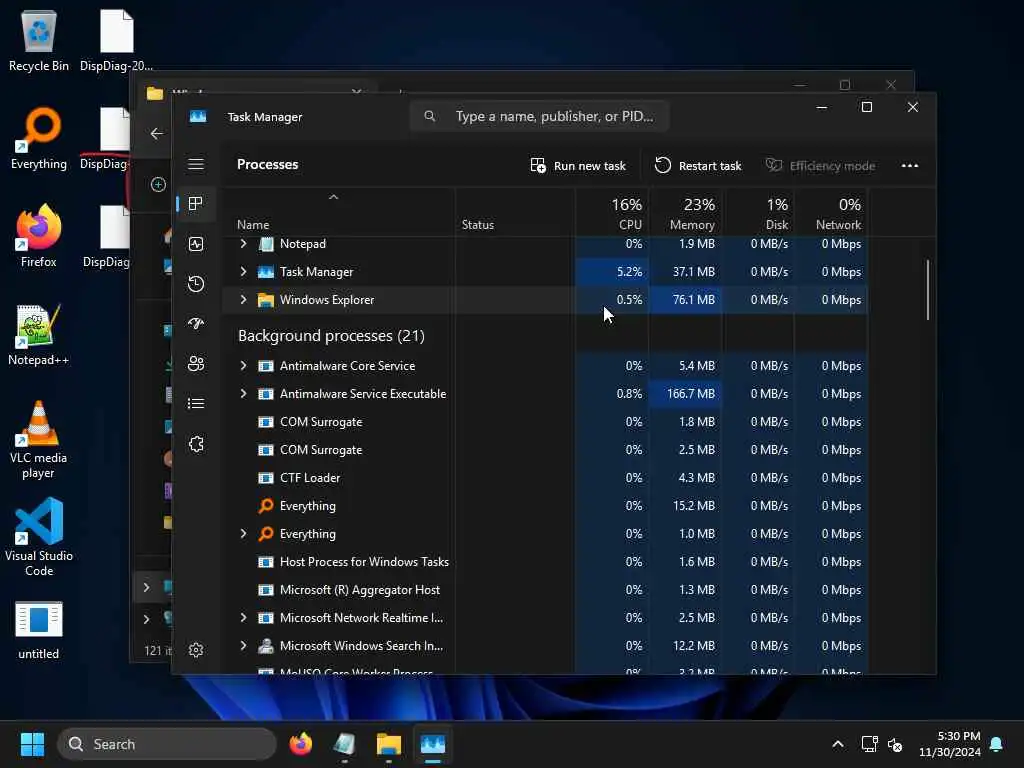
Task: Expand the Notepad process group
Action: [244, 244]
